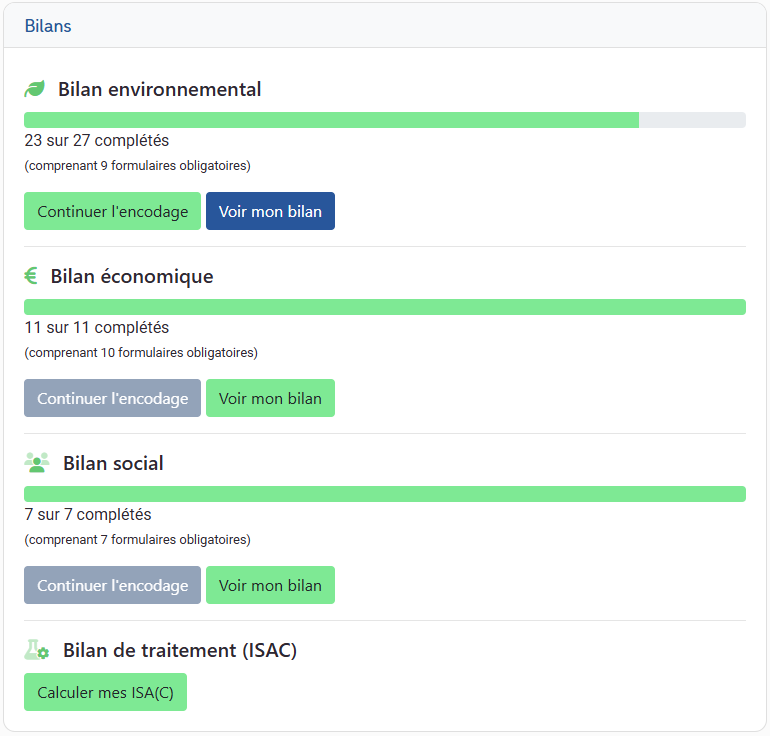Select the Bilan social heading
Screen dimensions: 770x736
(x=113, y=463)
